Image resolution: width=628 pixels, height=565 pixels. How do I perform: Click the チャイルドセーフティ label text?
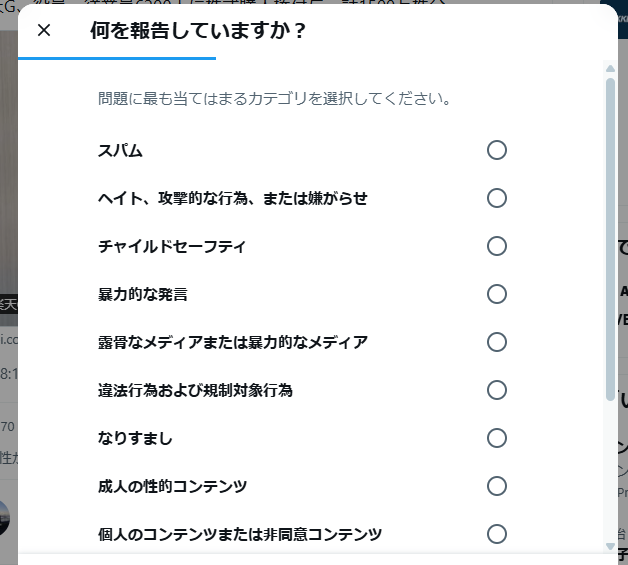172,246
